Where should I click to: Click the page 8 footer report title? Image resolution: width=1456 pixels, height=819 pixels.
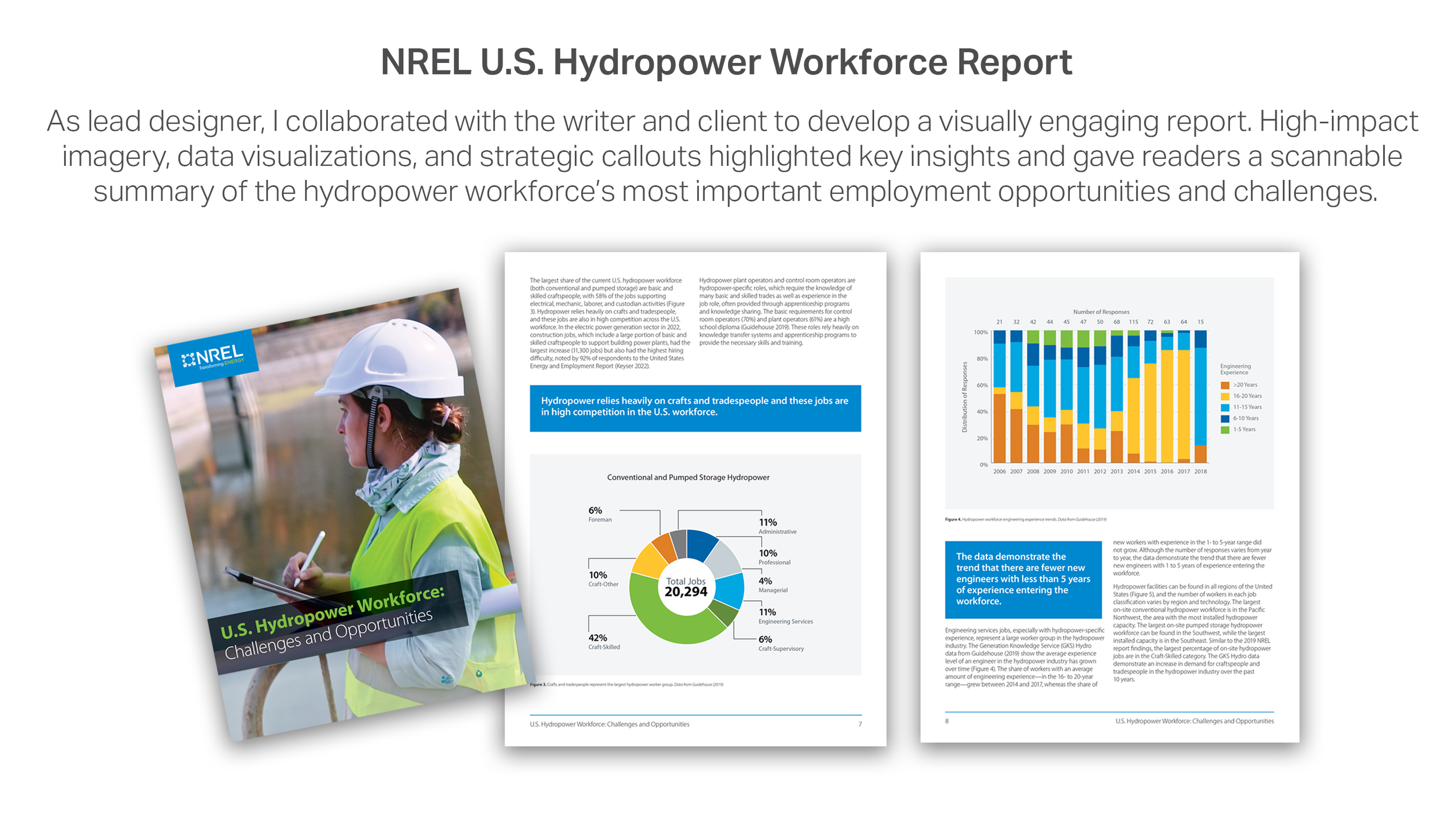coord(1195,721)
